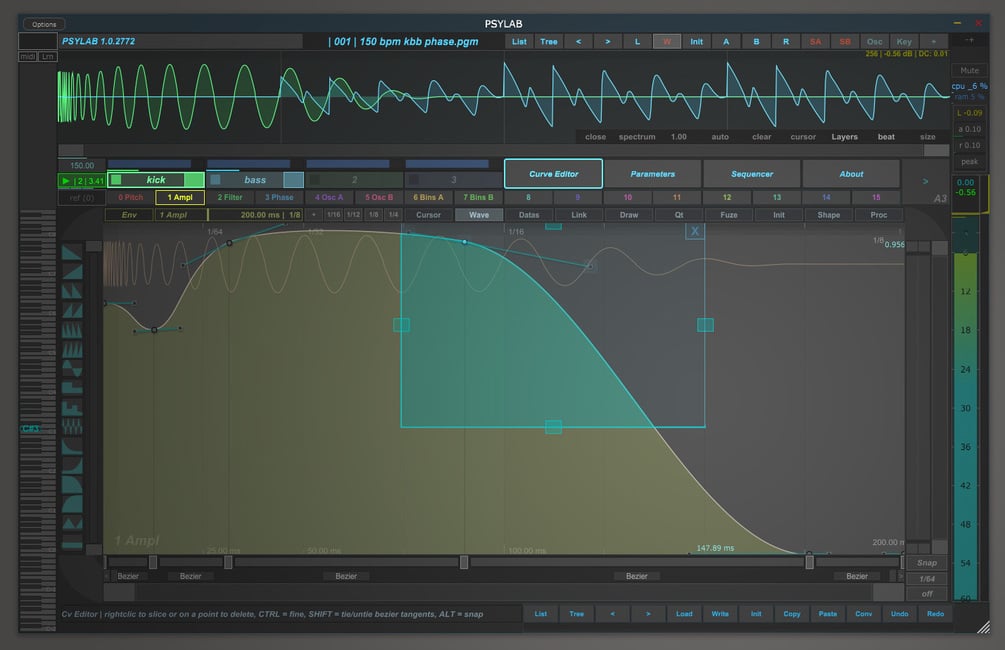Viewport: 1005px width, 650px height.
Task: Click the -+ icon in the top right corner
Action: coord(969,40)
